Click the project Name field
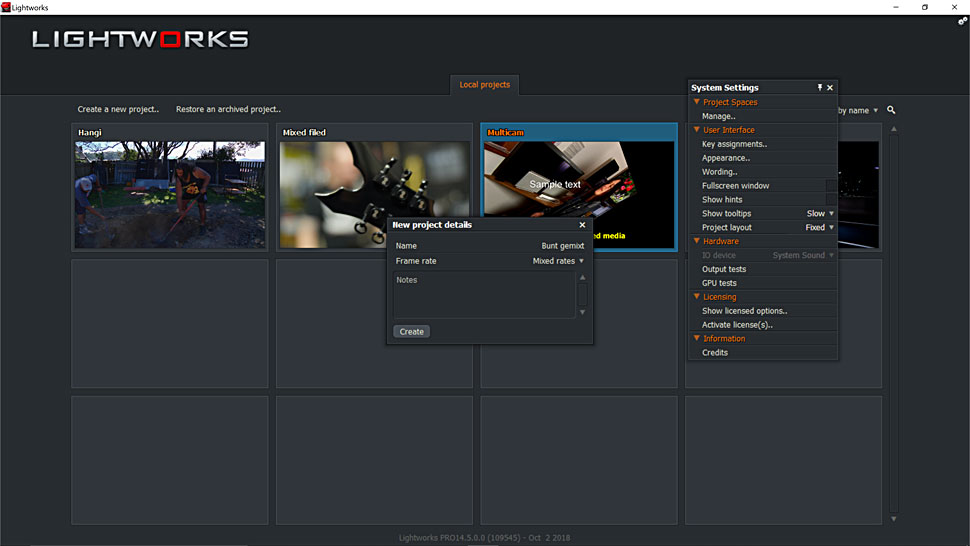Viewport: 970px width, 546px height. (x=489, y=246)
